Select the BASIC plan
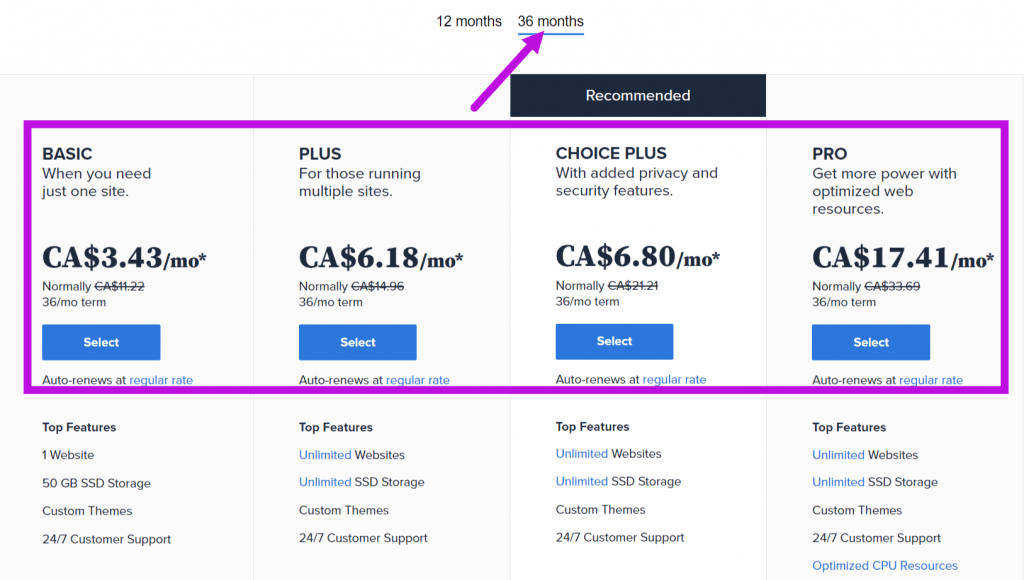Image resolution: width=1024 pixels, height=580 pixels. click(101, 342)
